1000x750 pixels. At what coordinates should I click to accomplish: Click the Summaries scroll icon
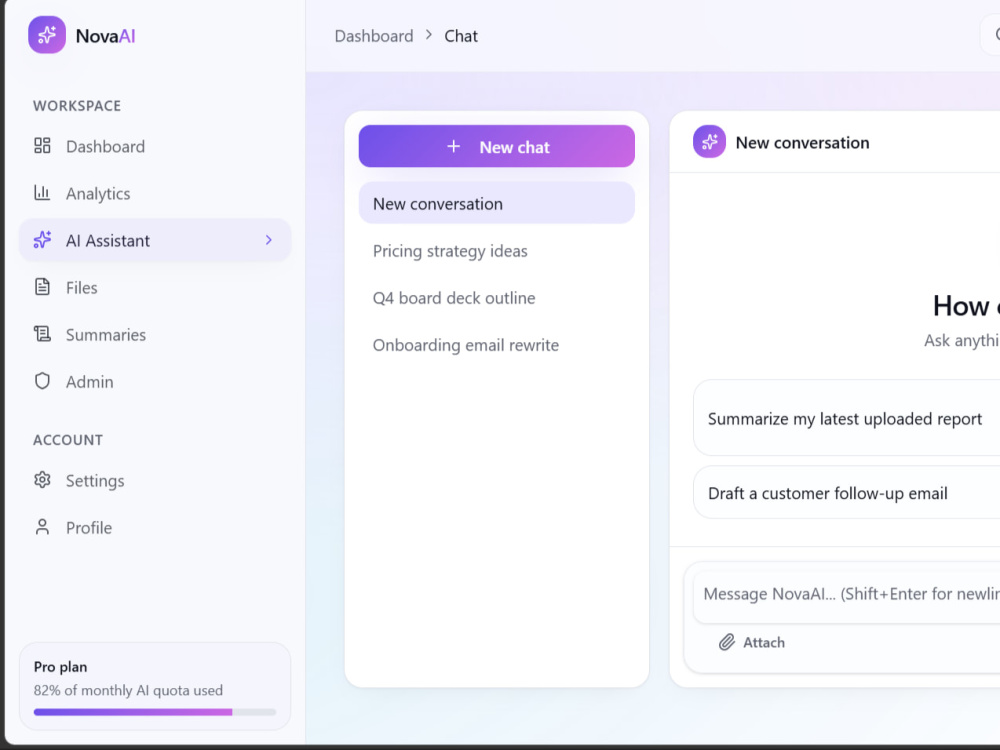[x=42, y=334]
